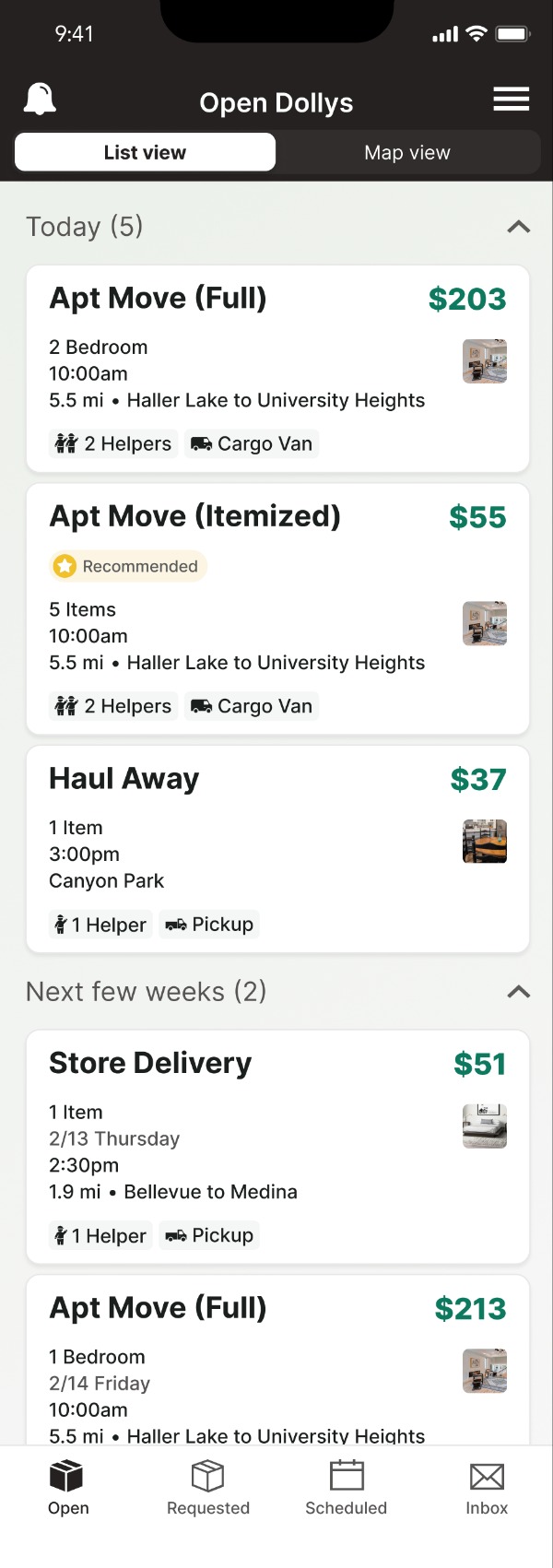View the Store Delivery item photo

485,1126
